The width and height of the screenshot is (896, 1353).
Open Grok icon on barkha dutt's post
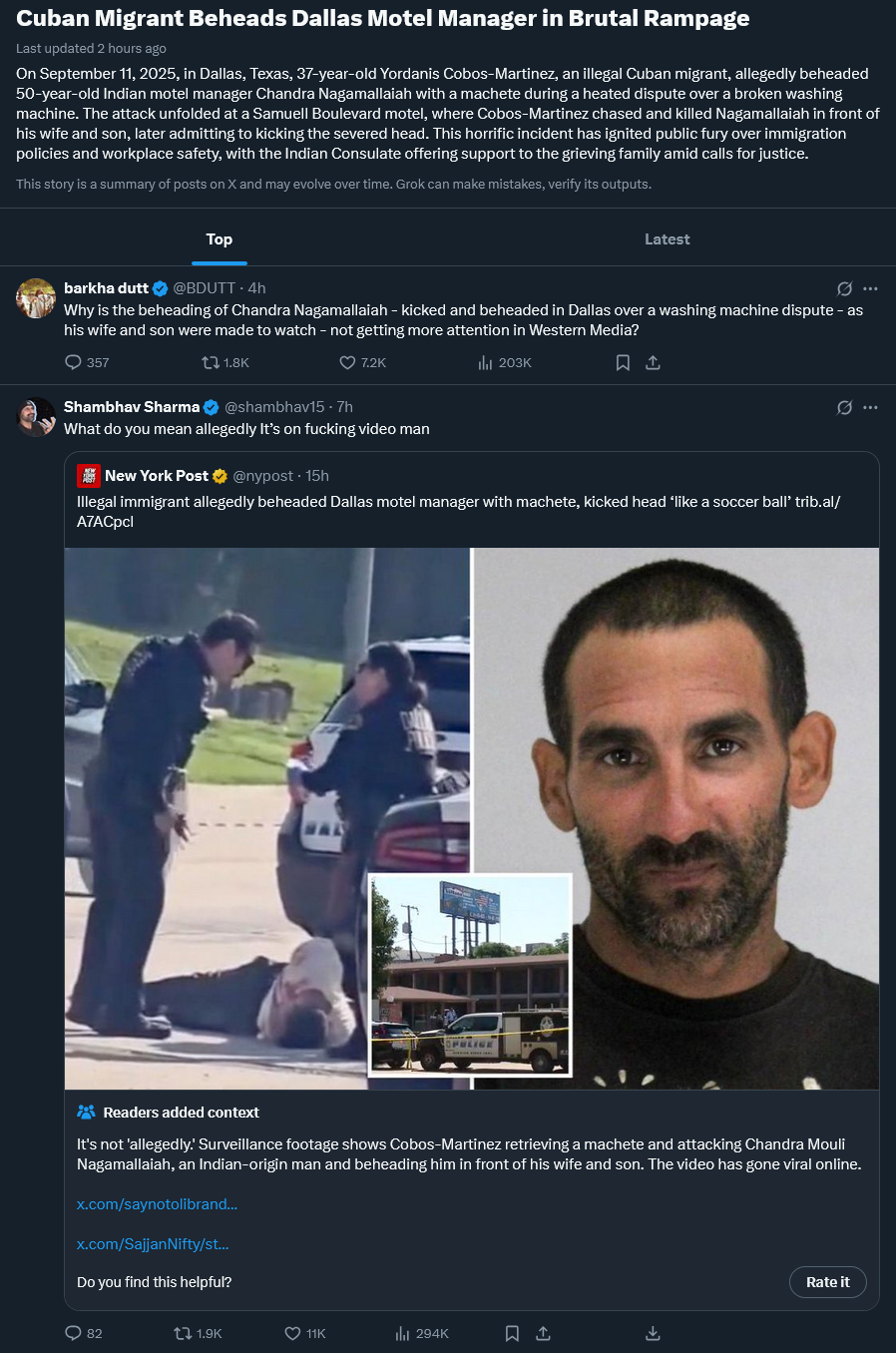(844, 288)
